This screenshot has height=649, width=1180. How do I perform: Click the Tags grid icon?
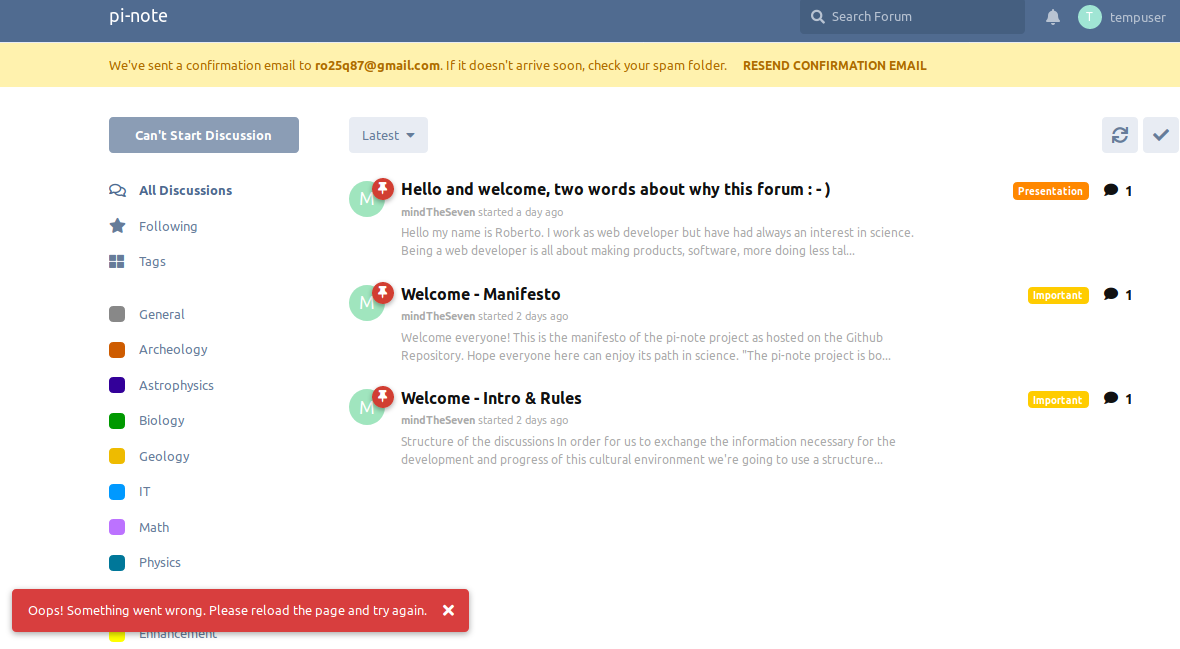(x=117, y=261)
